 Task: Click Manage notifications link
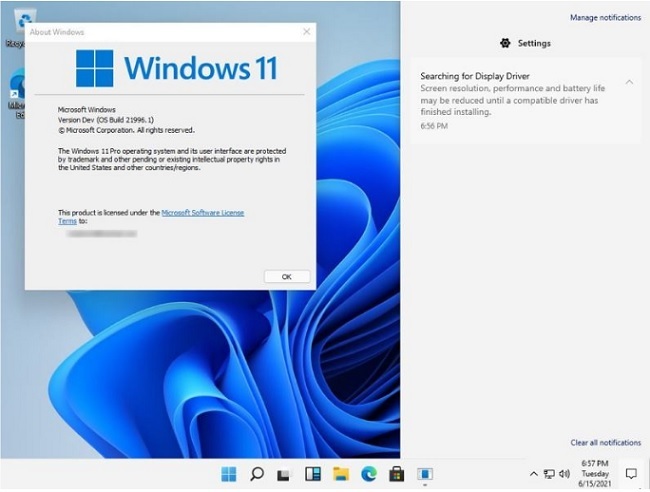click(605, 17)
